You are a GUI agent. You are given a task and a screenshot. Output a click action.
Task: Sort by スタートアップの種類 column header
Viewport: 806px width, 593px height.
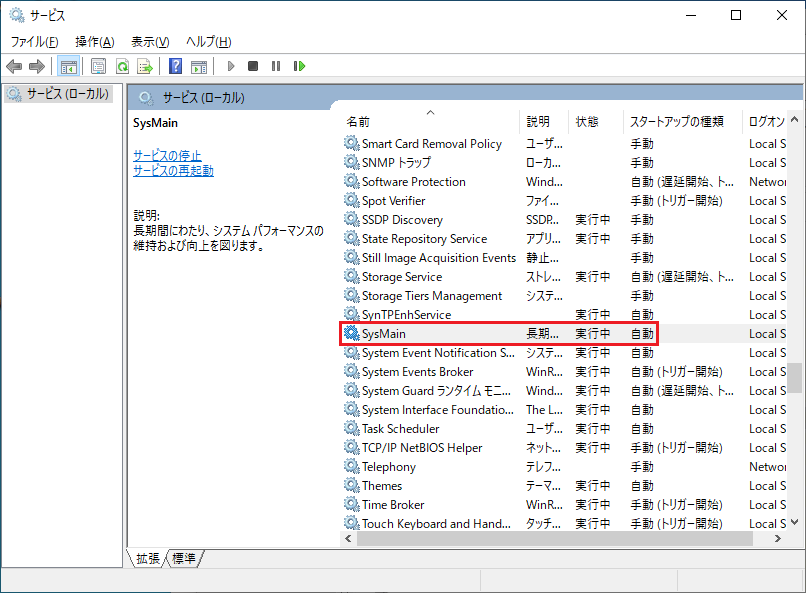click(683, 121)
